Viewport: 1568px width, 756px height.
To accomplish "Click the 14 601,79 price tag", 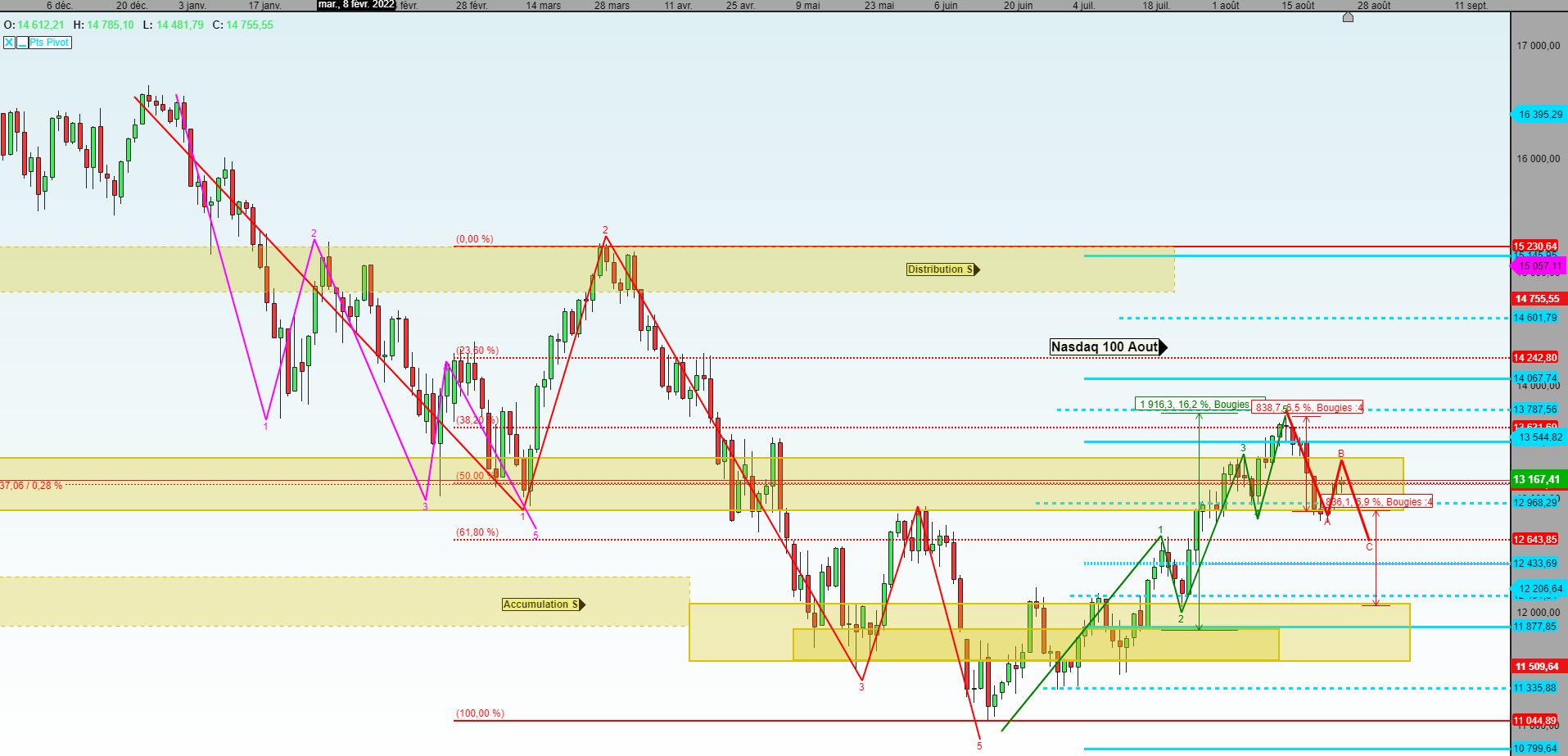I will pyautogui.click(x=1535, y=318).
